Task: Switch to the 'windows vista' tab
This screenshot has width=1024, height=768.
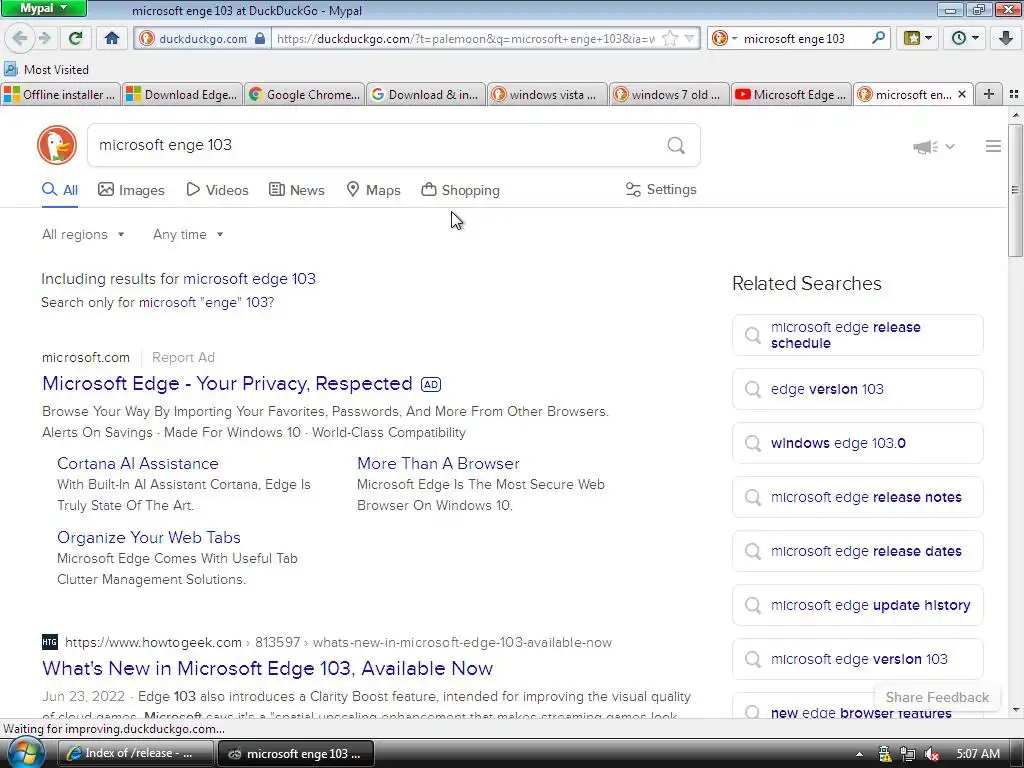Action: pyautogui.click(x=548, y=94)
